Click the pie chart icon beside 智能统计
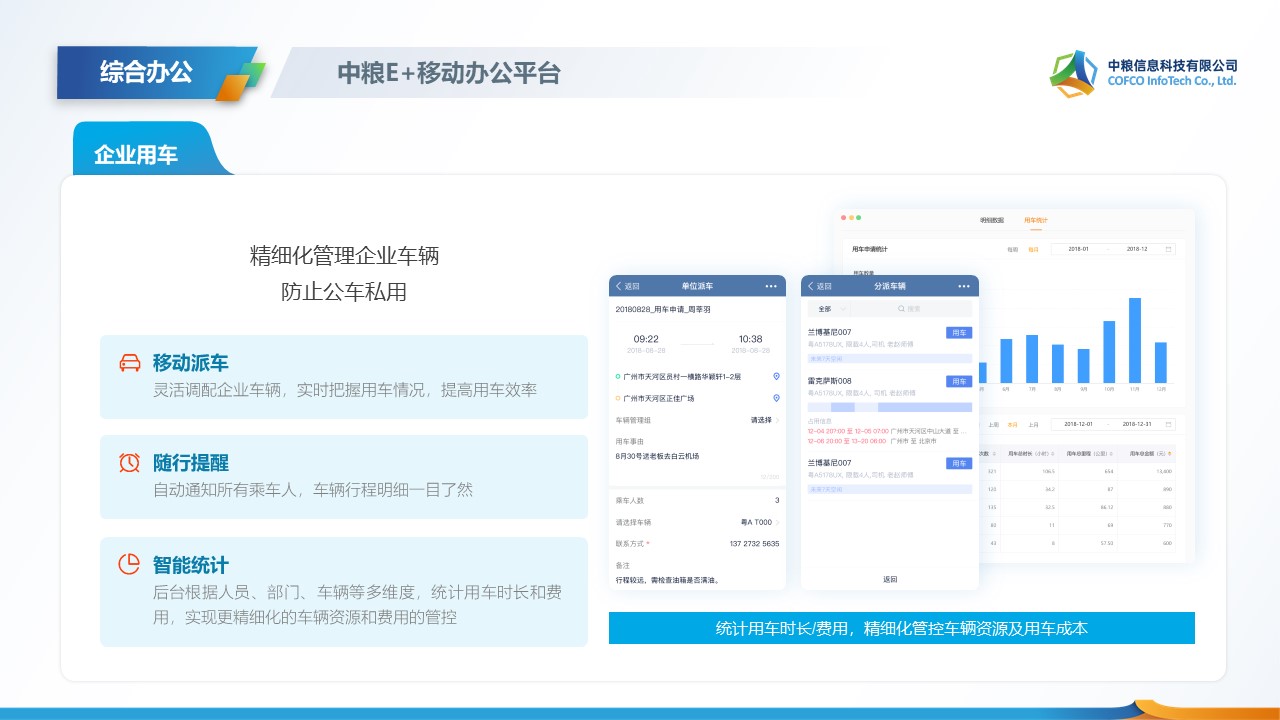Screen dimensions: 1280x720 coord(129,564)
